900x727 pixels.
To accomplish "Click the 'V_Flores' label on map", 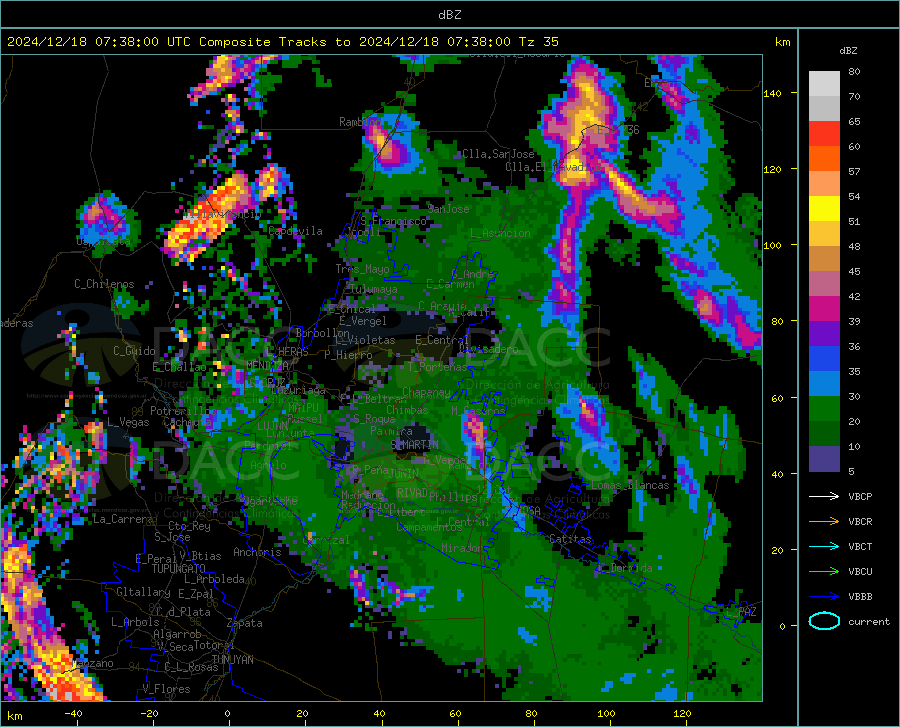I will [166, 689].
